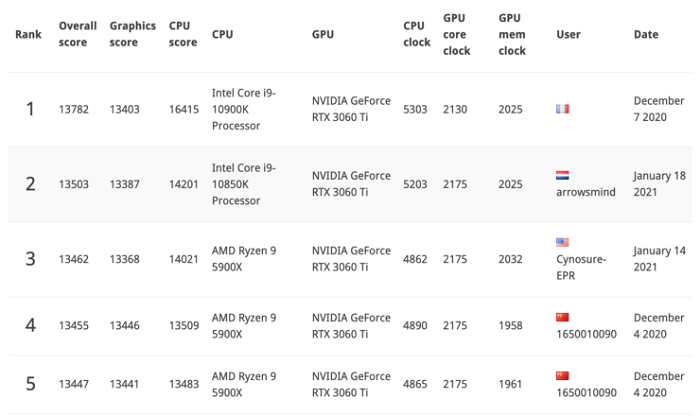
Task: Click the US flag above Cynosure-EPR
Action: [x=562, y=242]
